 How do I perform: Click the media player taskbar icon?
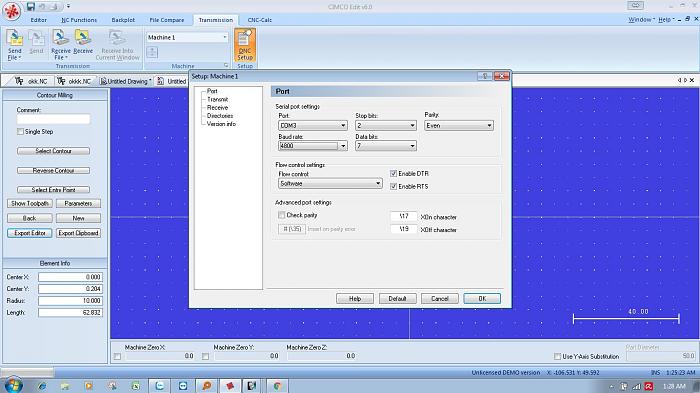(x=88, y=386)
